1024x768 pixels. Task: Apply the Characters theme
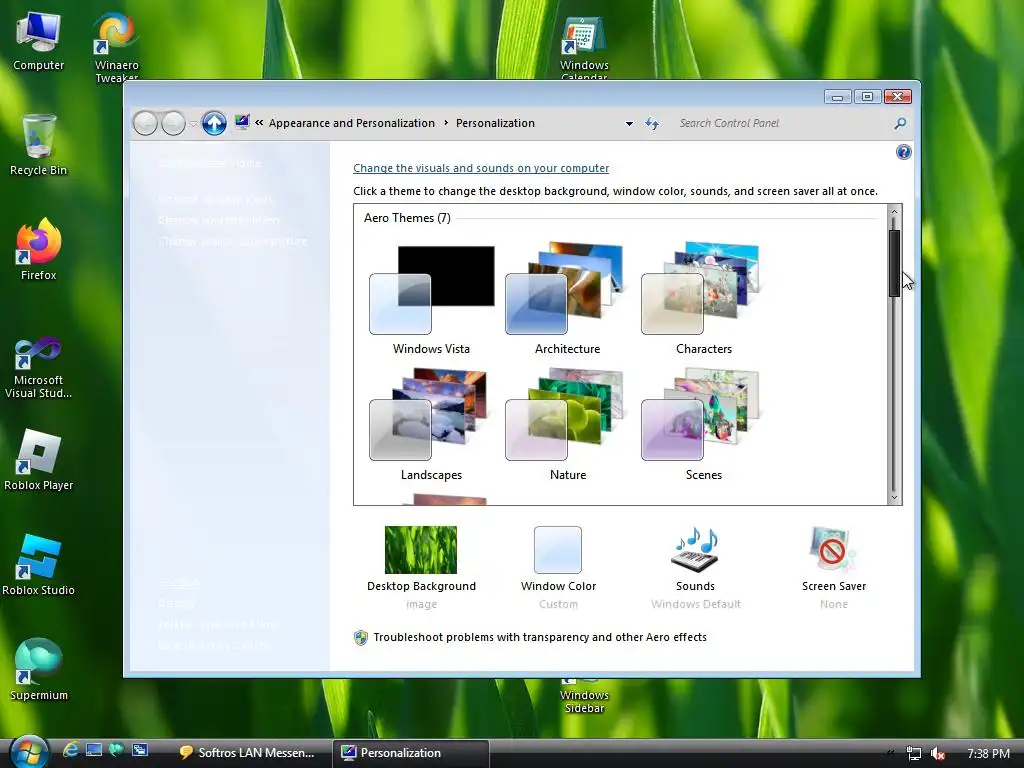[x=703, y=299]
